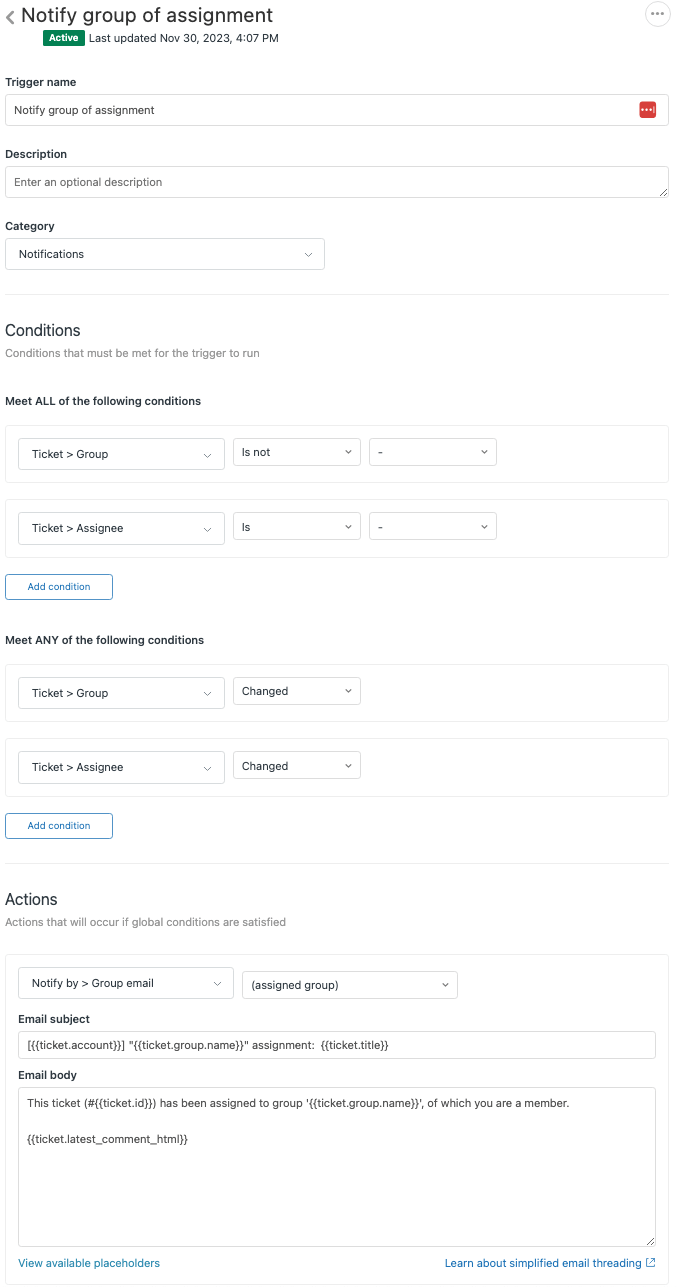Open 'View available placeholders'
This screenshot has height=1287, width=677.
click(x=88, y=1263)
